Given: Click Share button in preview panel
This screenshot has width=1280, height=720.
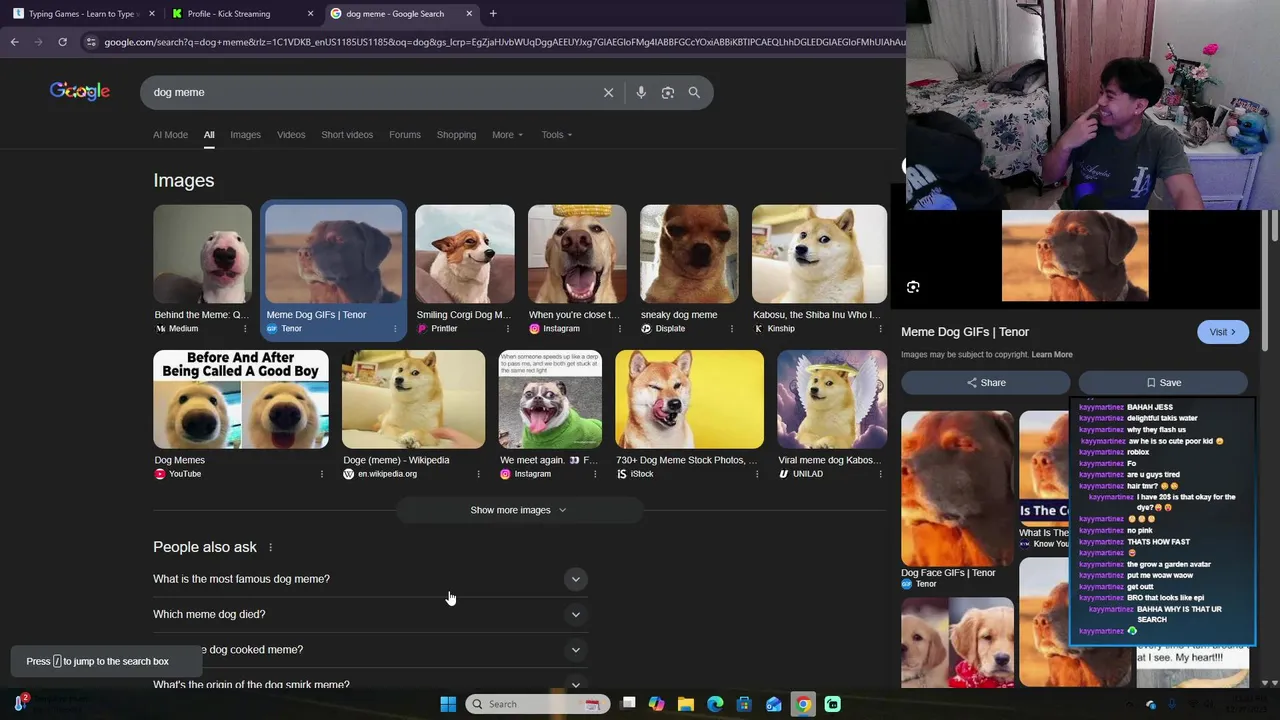Looking at the screenshot, I should pyautogui.click(x=985, y=383).
